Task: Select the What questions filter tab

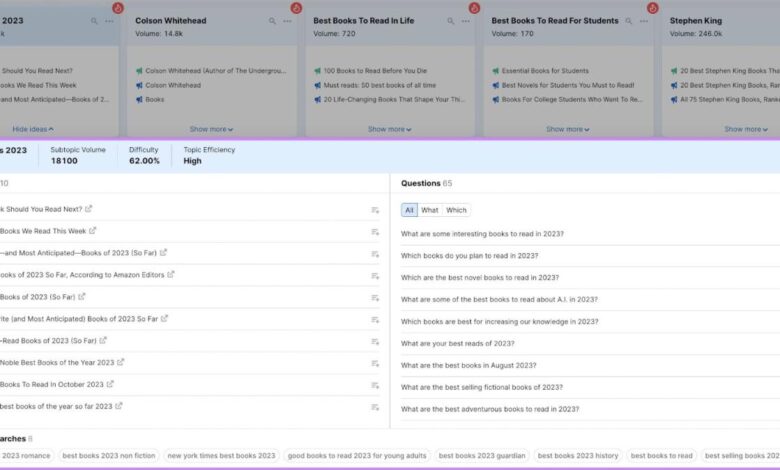Action: 430,210
